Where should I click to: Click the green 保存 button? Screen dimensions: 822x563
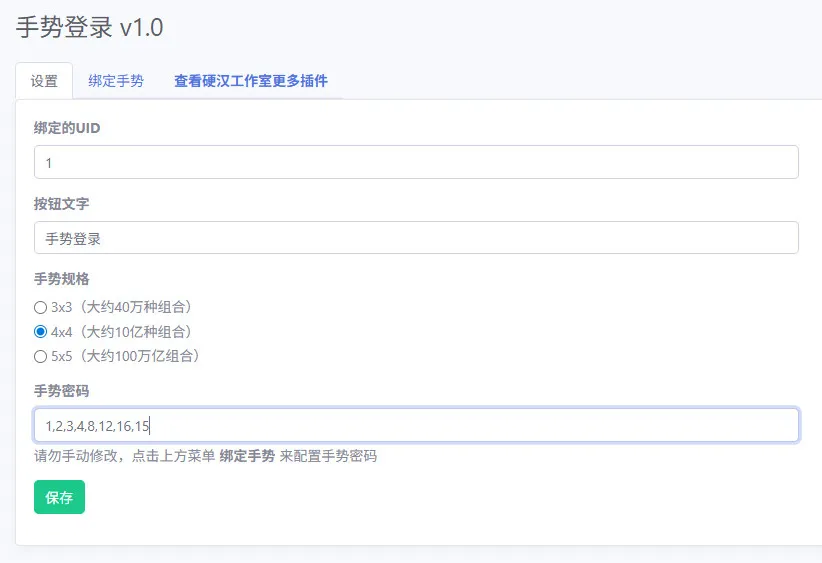point(59,497)
